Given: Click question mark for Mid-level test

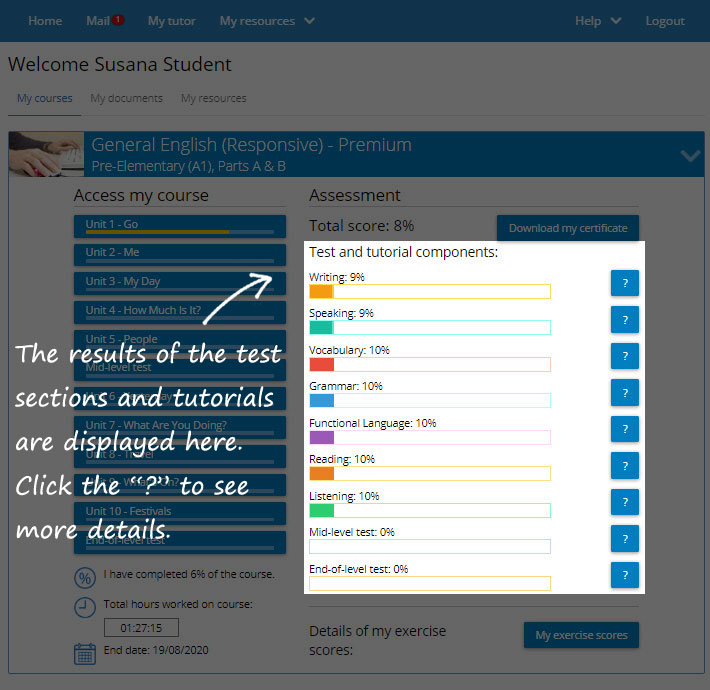Looking at the screenshot, I should 624,538.
